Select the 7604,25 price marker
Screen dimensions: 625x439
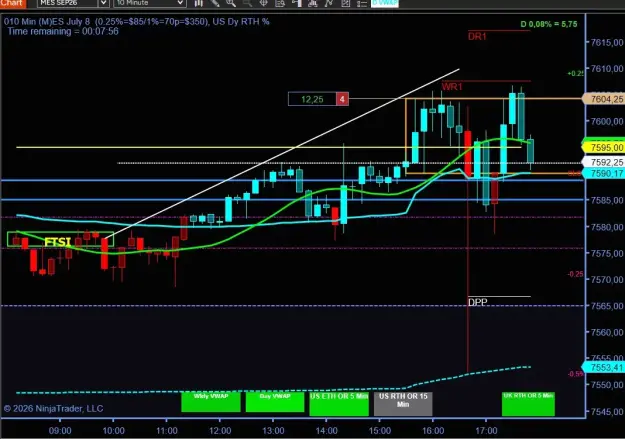point(603,99)
